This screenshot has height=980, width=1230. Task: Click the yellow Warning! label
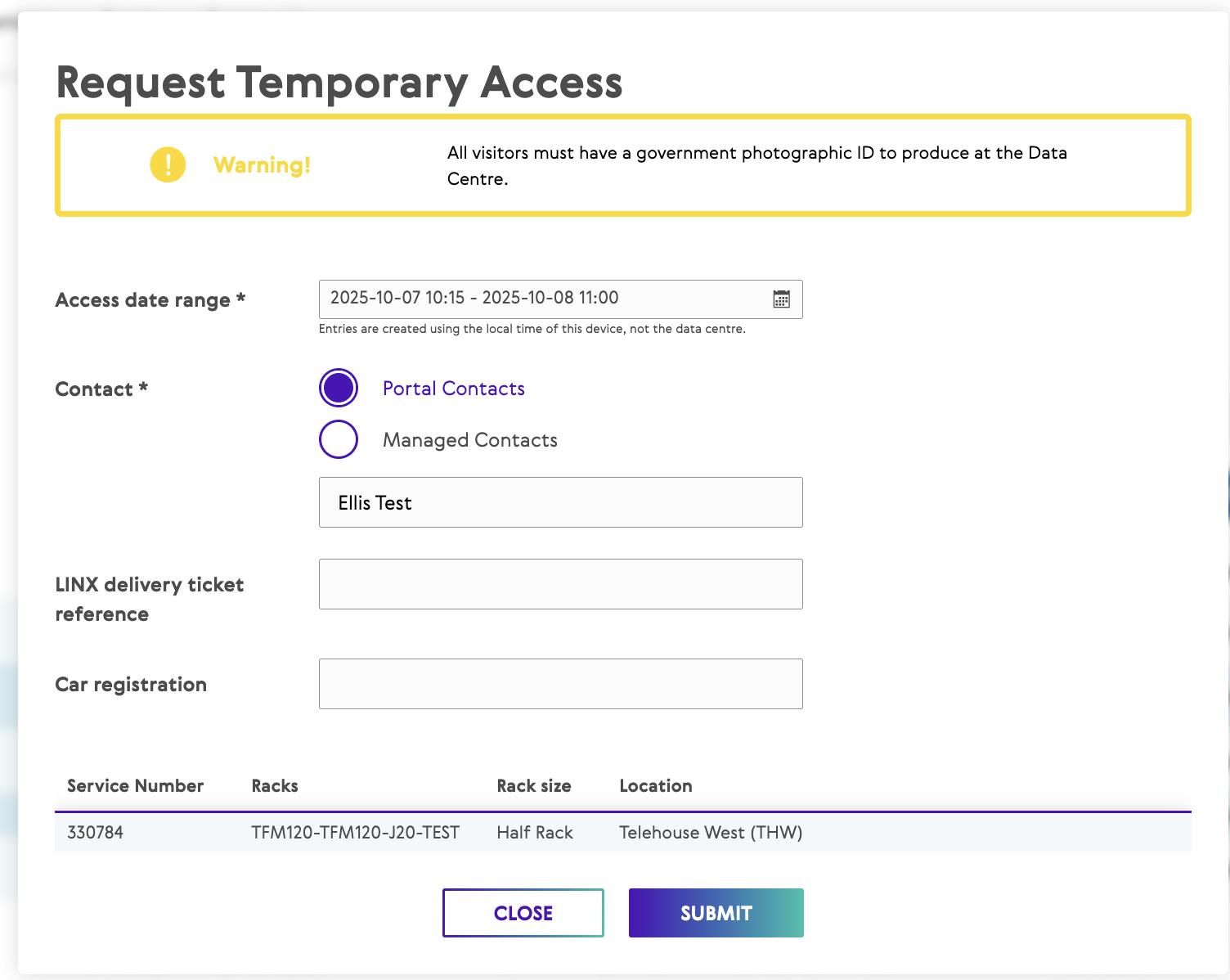point(262,165)
